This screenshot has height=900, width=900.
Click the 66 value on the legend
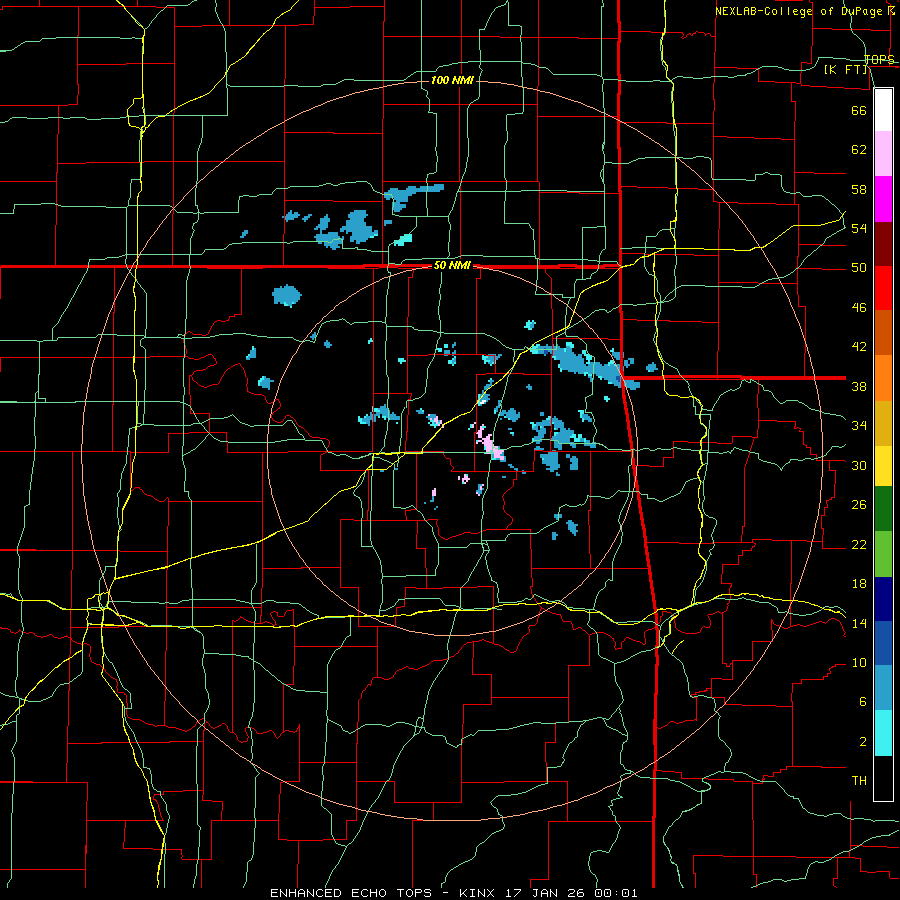pos(859,110)
